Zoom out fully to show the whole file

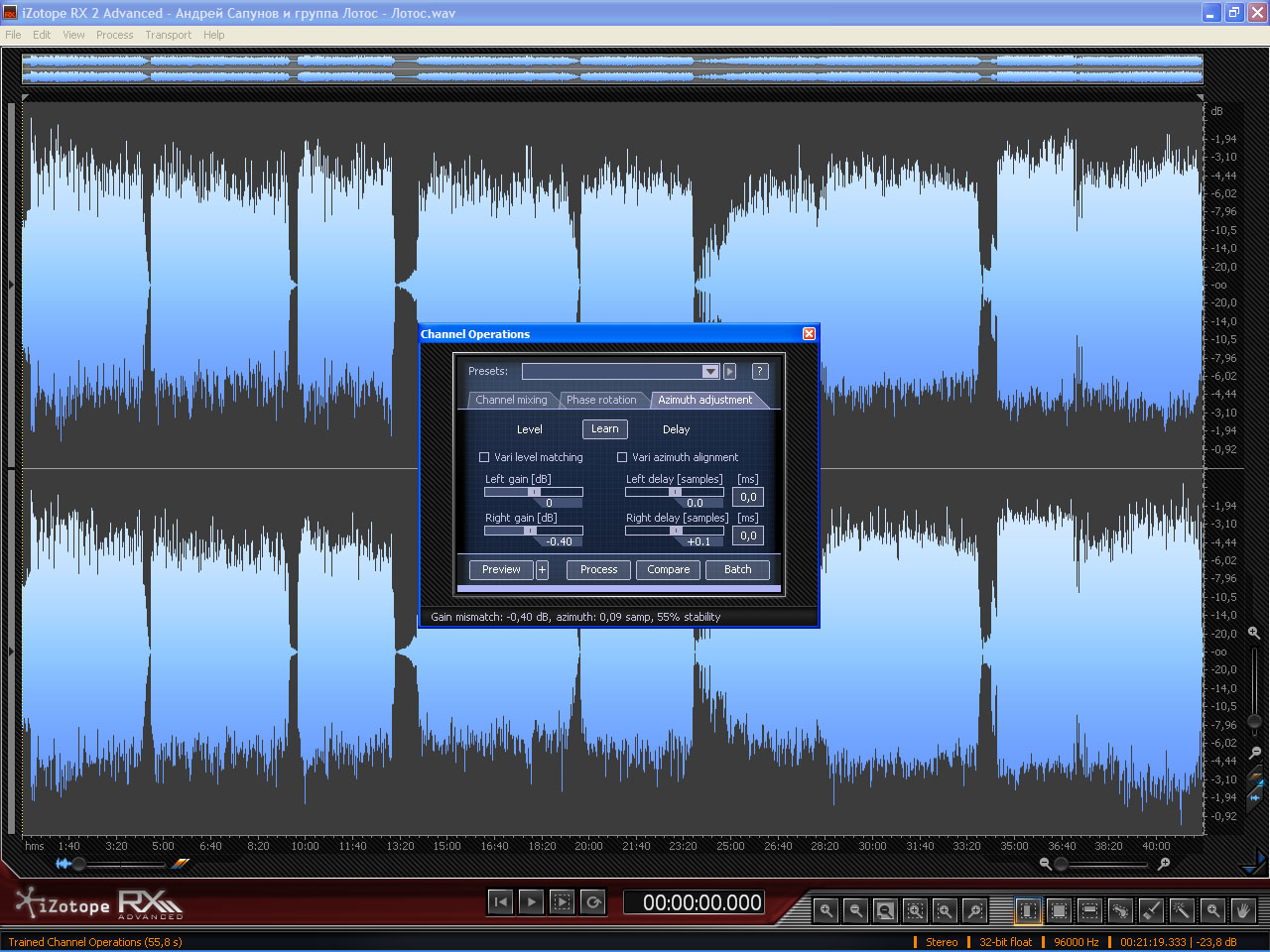[x=885, y=909]
